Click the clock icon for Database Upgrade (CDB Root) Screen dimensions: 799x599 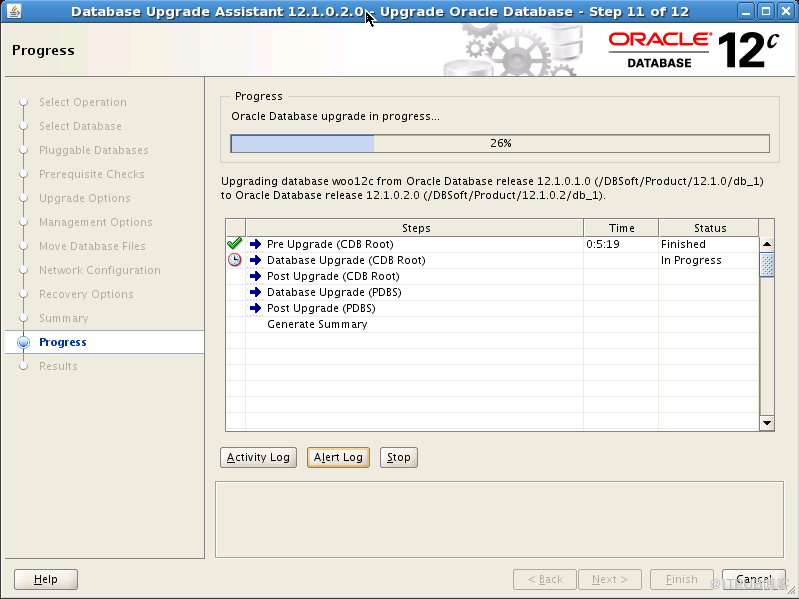tap(234, 260)
